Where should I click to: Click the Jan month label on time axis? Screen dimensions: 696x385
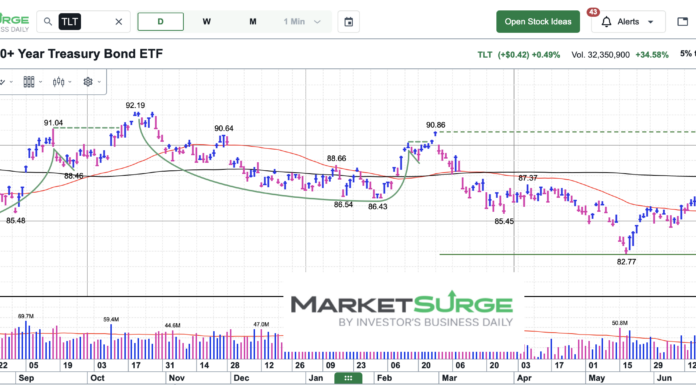316,378
